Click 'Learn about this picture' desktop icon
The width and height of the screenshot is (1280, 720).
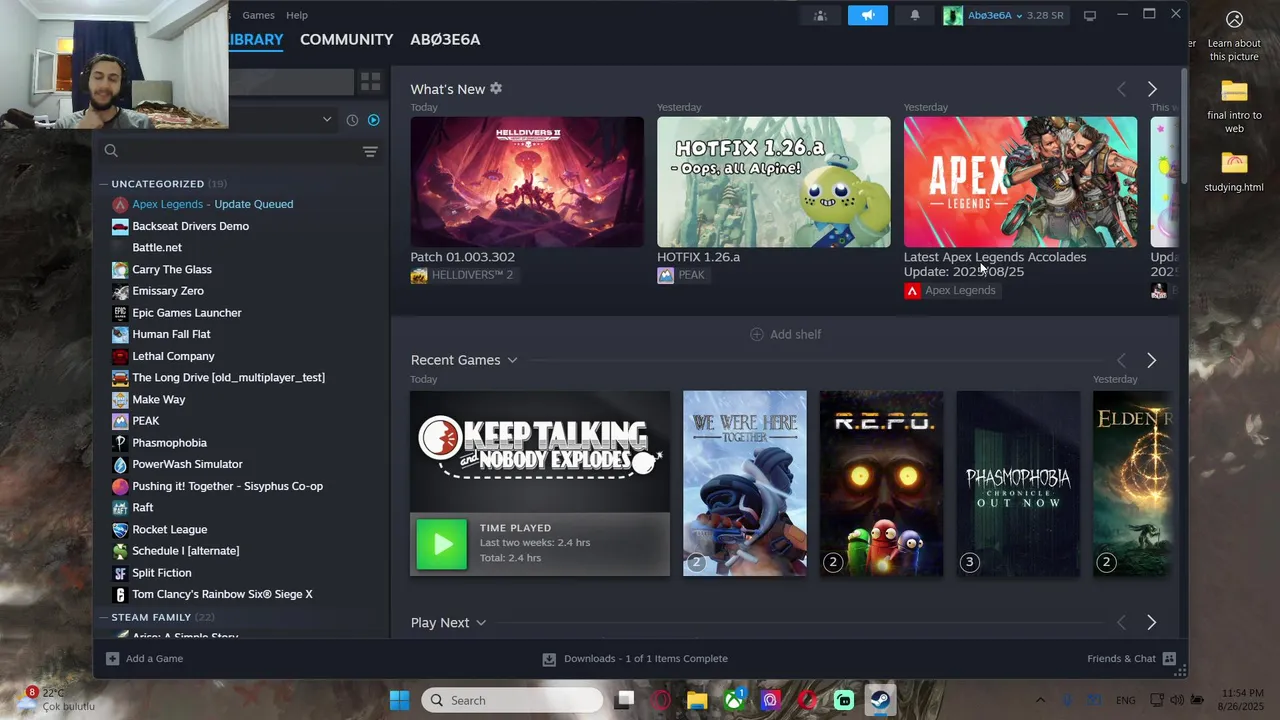click(x=1234, y=36)
